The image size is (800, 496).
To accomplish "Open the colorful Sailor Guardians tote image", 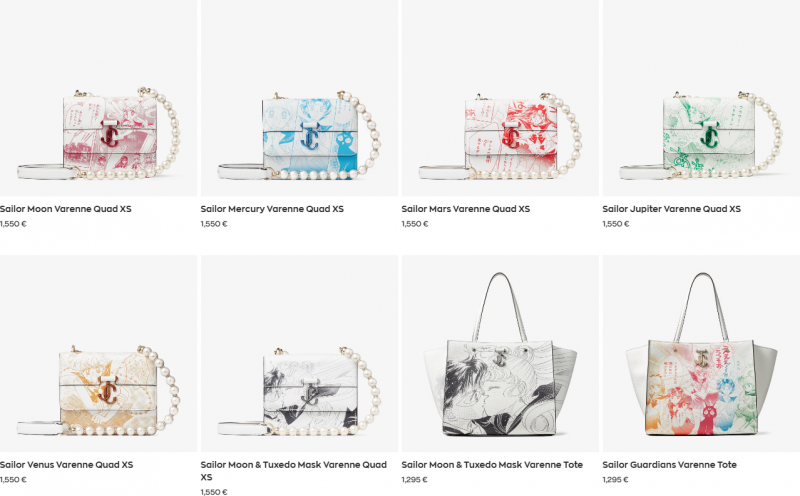I will pyautogui.click(x=701, y=354).
